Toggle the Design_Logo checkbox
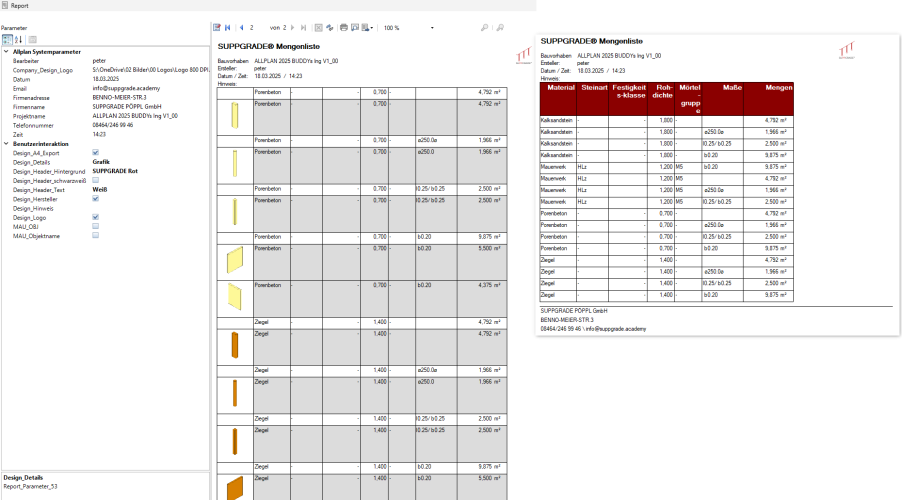 tap(95, 216)
